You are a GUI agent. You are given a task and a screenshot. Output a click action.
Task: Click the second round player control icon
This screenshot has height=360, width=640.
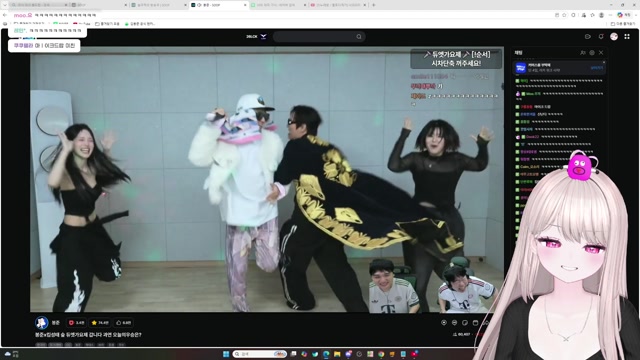(x=454, y=323)
